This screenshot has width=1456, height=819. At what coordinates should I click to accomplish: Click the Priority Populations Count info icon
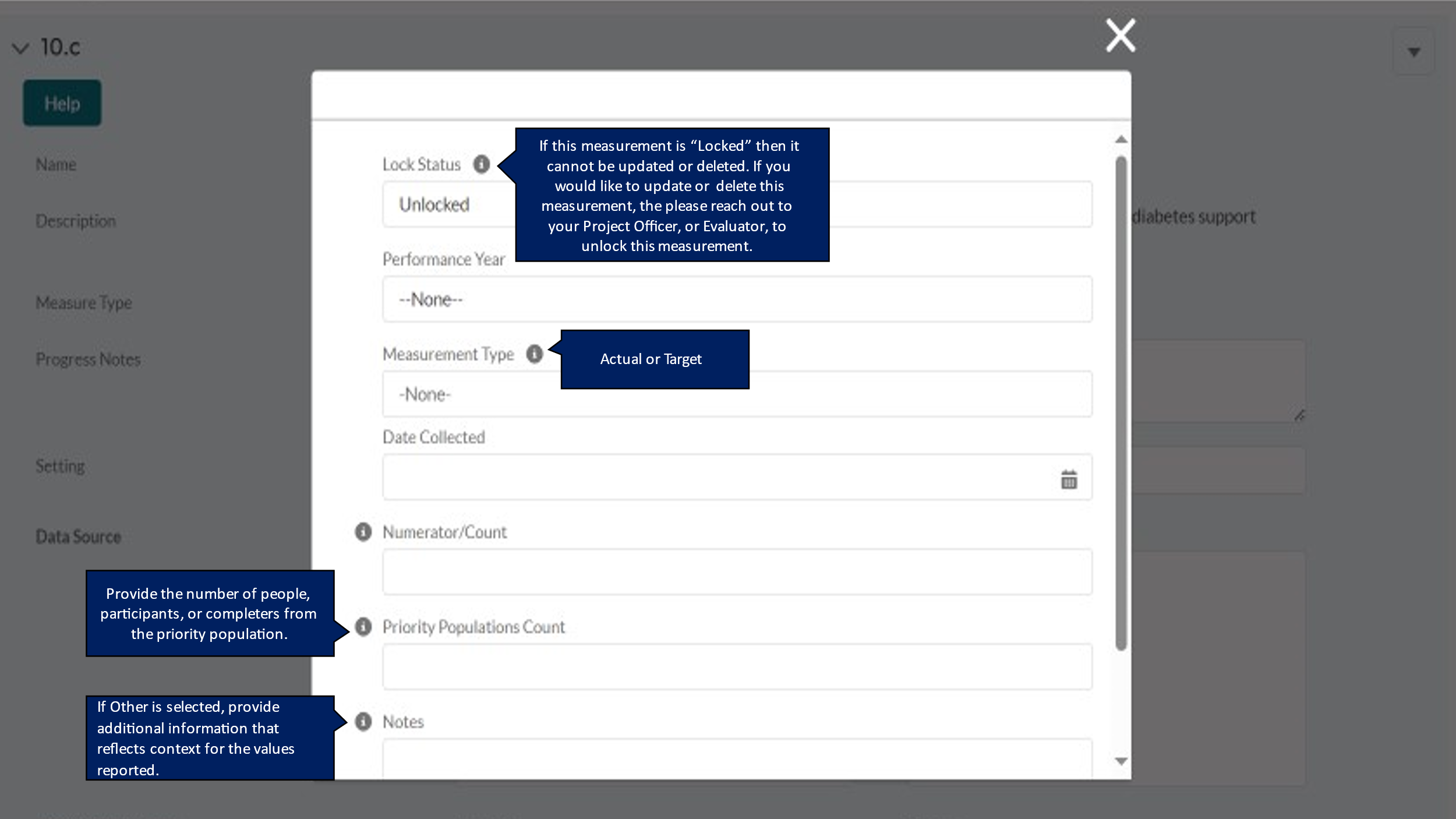(363, 627)
